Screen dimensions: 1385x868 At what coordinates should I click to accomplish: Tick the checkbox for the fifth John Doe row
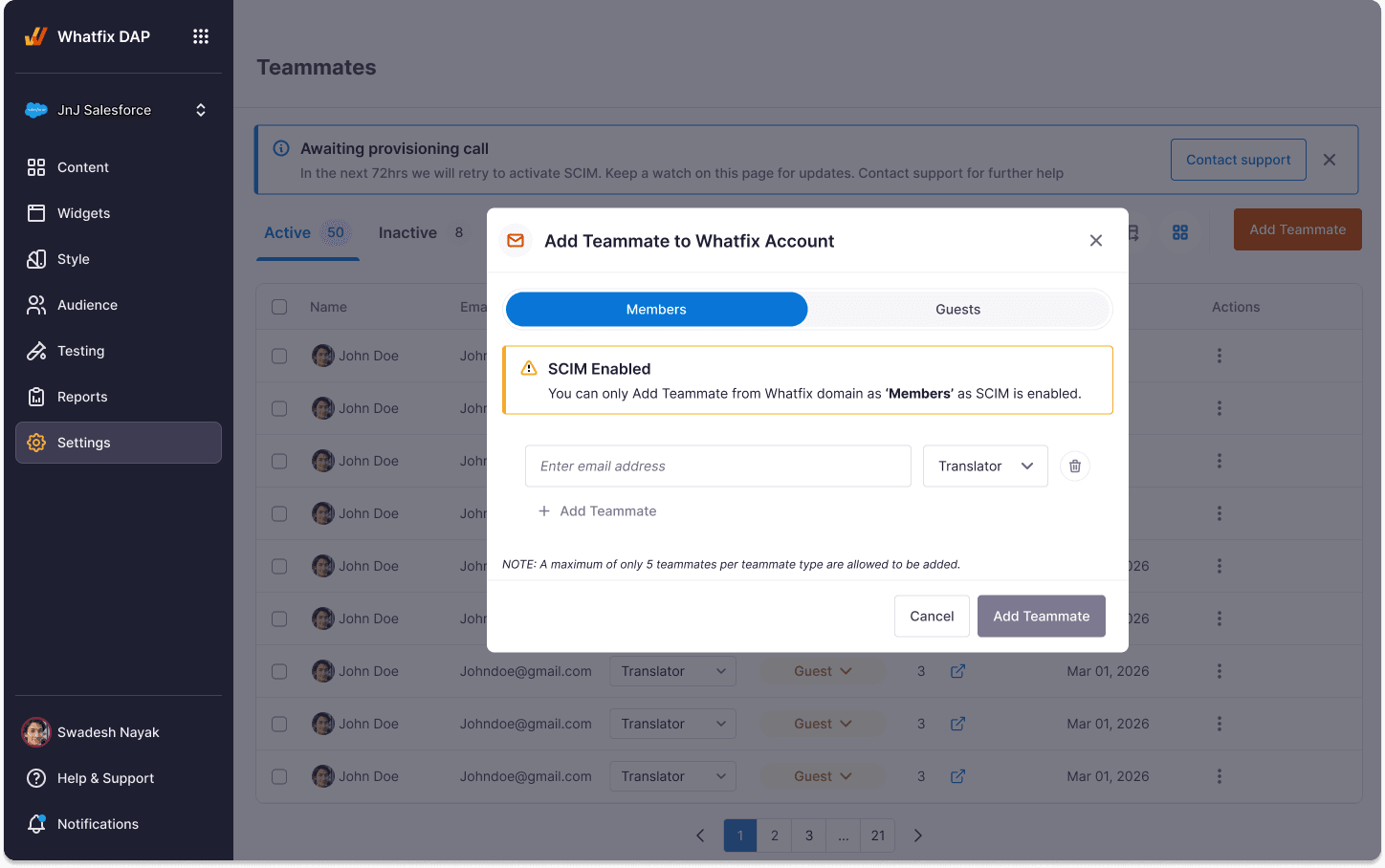(279, 566)
